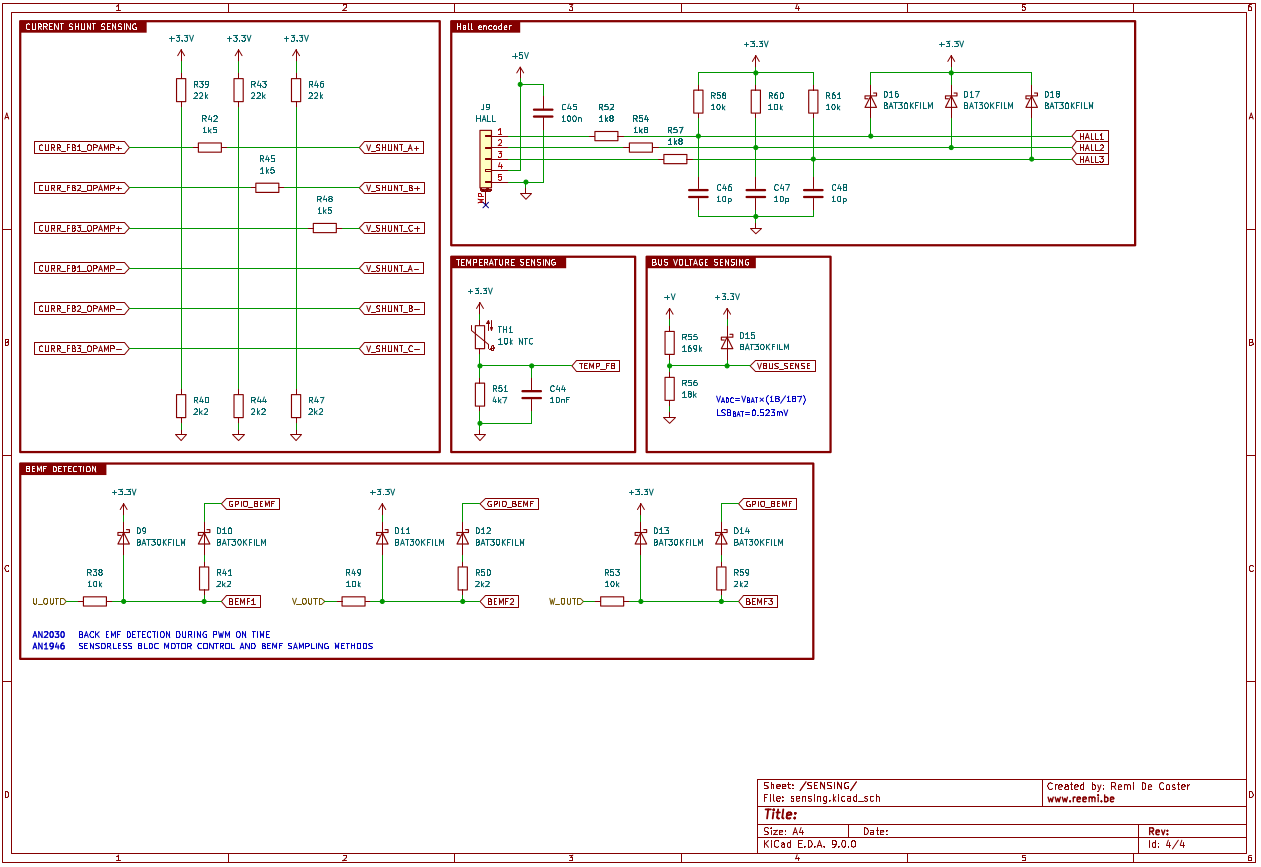Image resolution: width=1261 pixels, height=867 pixels.
Task: Click the U_OUT input label
Action: pos(49,602)
